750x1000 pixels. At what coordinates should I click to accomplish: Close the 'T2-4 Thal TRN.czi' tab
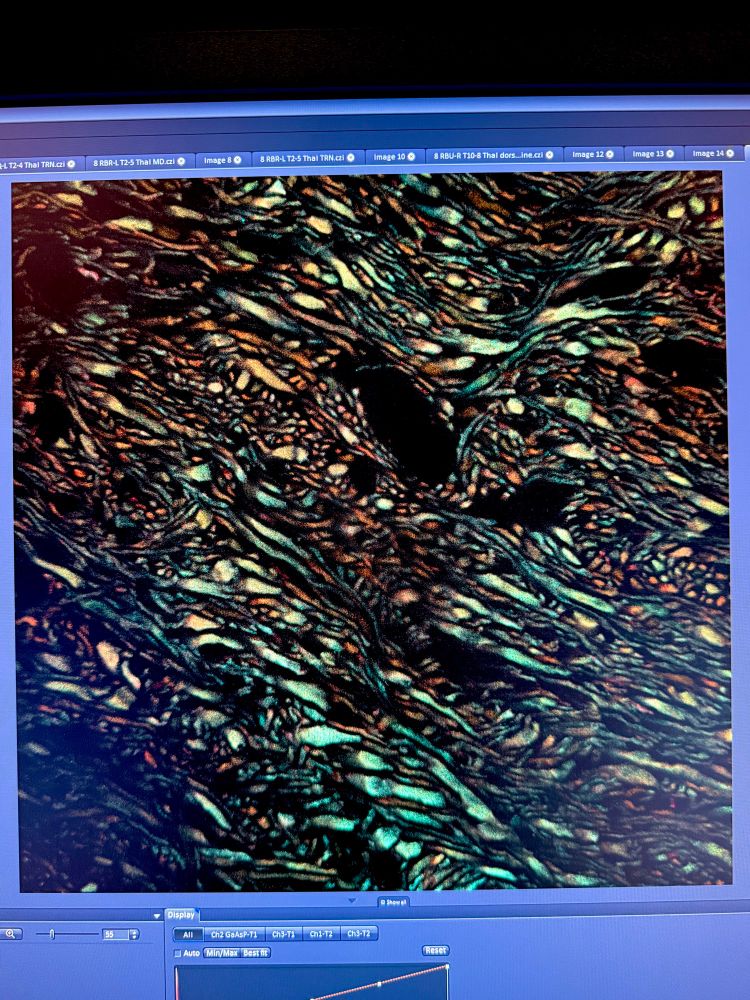[71, 164]
